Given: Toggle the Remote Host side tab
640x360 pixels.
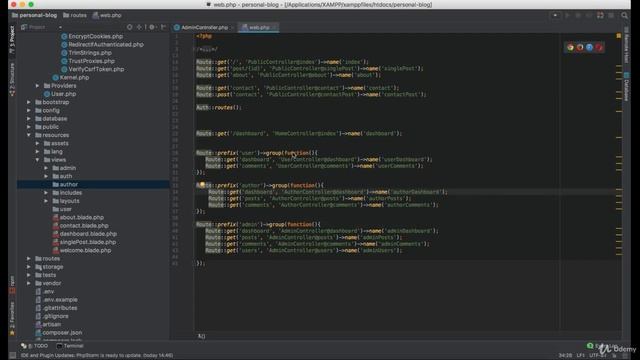Looking at the screenshot, I should pos(627,45).
